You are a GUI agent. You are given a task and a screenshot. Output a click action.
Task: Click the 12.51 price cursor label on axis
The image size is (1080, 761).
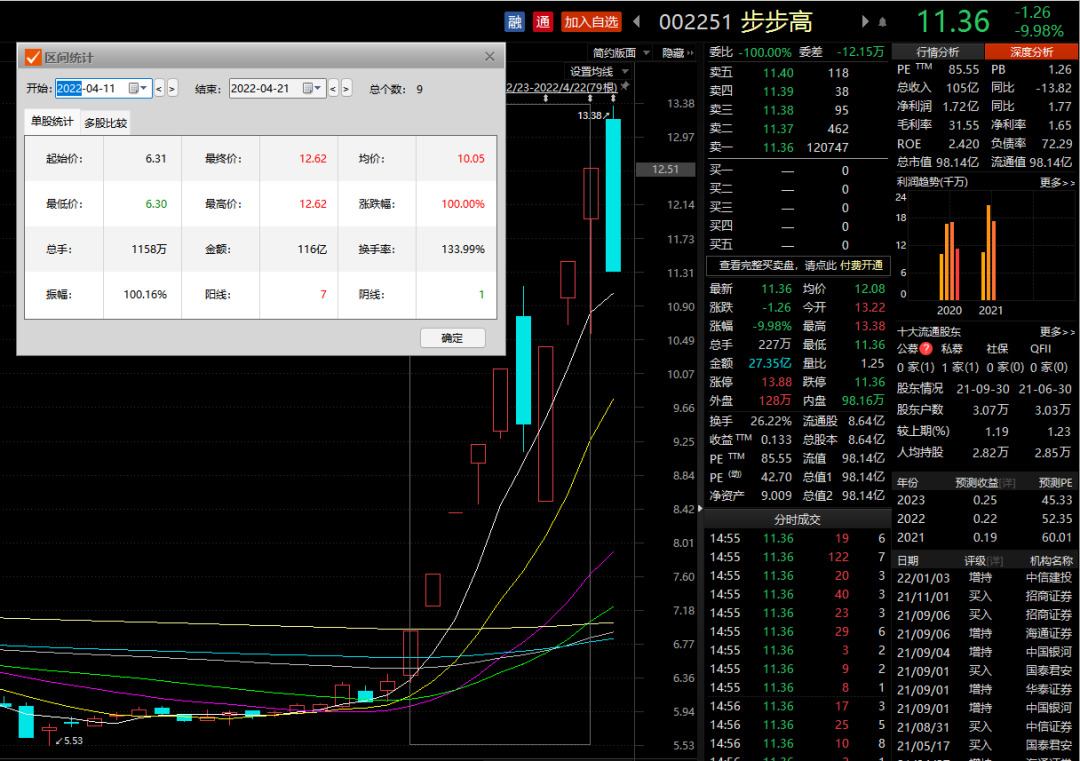tap(665, 169)
